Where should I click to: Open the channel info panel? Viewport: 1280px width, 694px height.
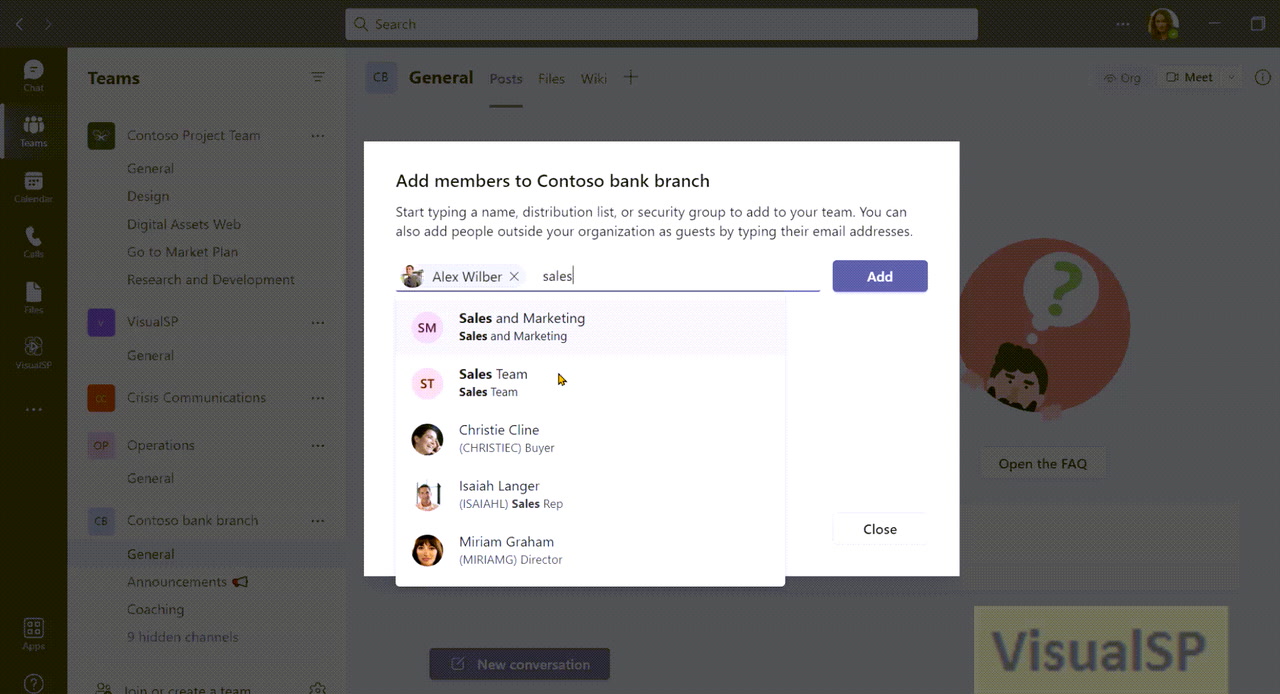pyautogui.click(x=1262, y=77)
